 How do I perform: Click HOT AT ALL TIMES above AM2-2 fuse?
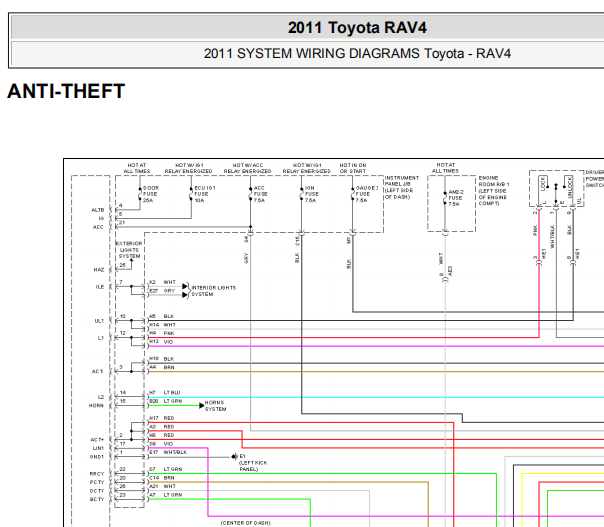point(445,168)
